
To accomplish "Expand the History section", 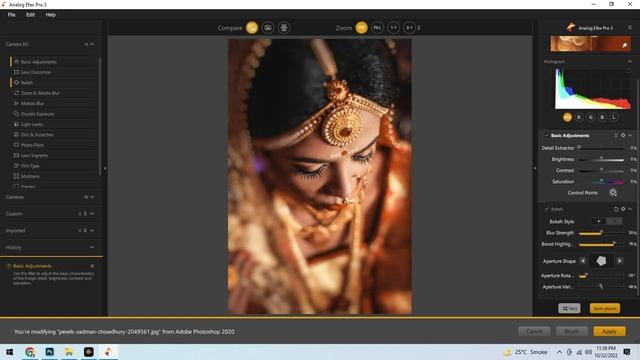I will pos(92,247).
